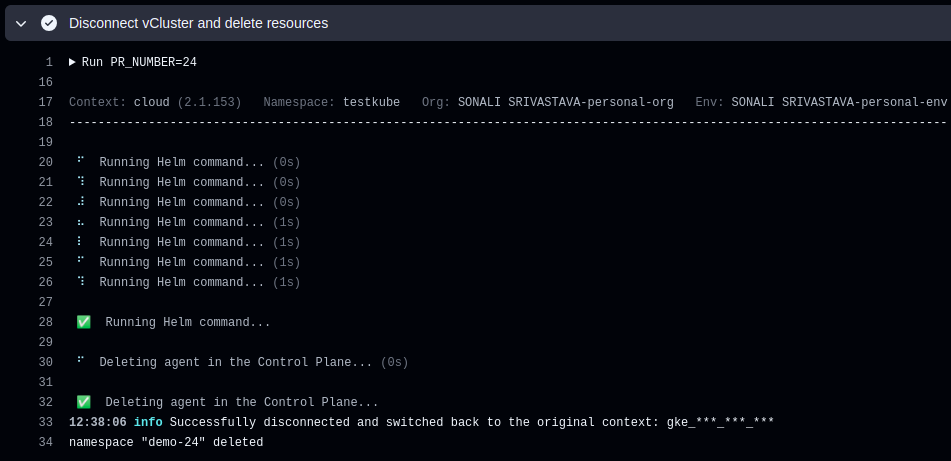This screenshot has height=461, width=951.
Task: Click spinner icon on line 20
Action: tap(80, 161)
